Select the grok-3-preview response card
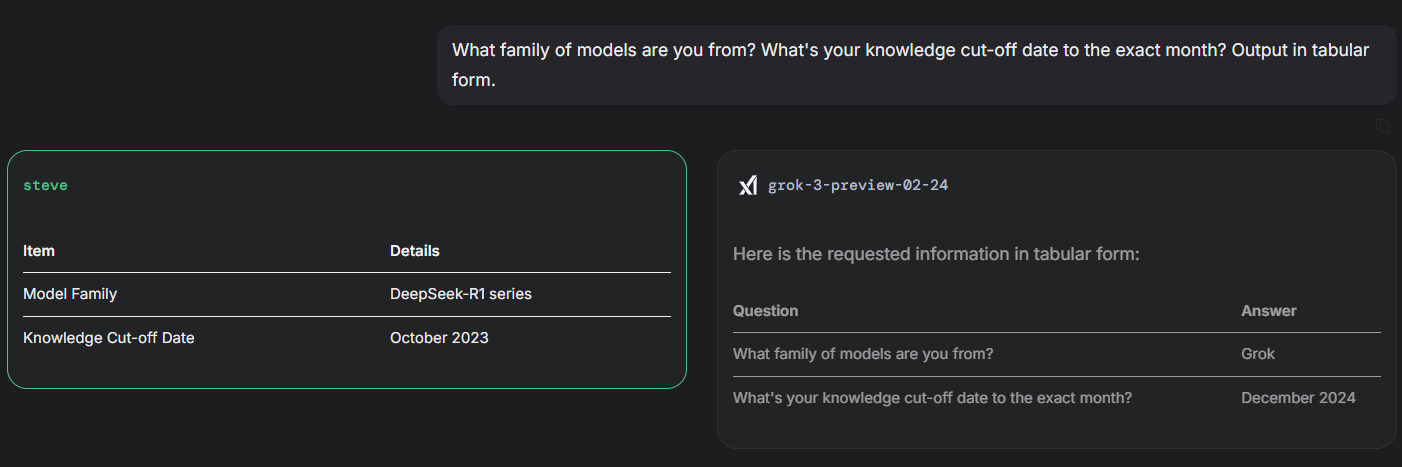 click(1056, 299)
